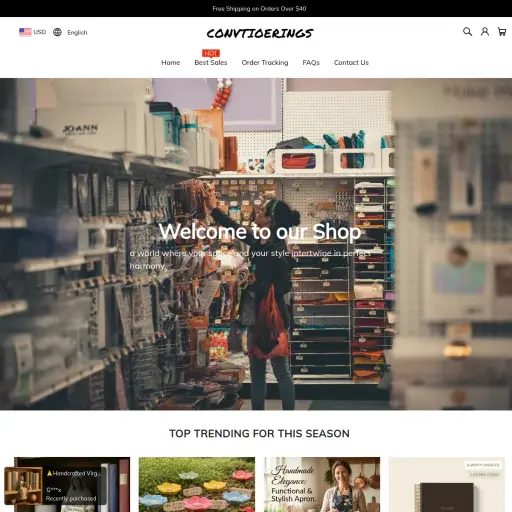512x512 pixels.
Task: Open the Contact Us link
Action: tap(351, 63)
